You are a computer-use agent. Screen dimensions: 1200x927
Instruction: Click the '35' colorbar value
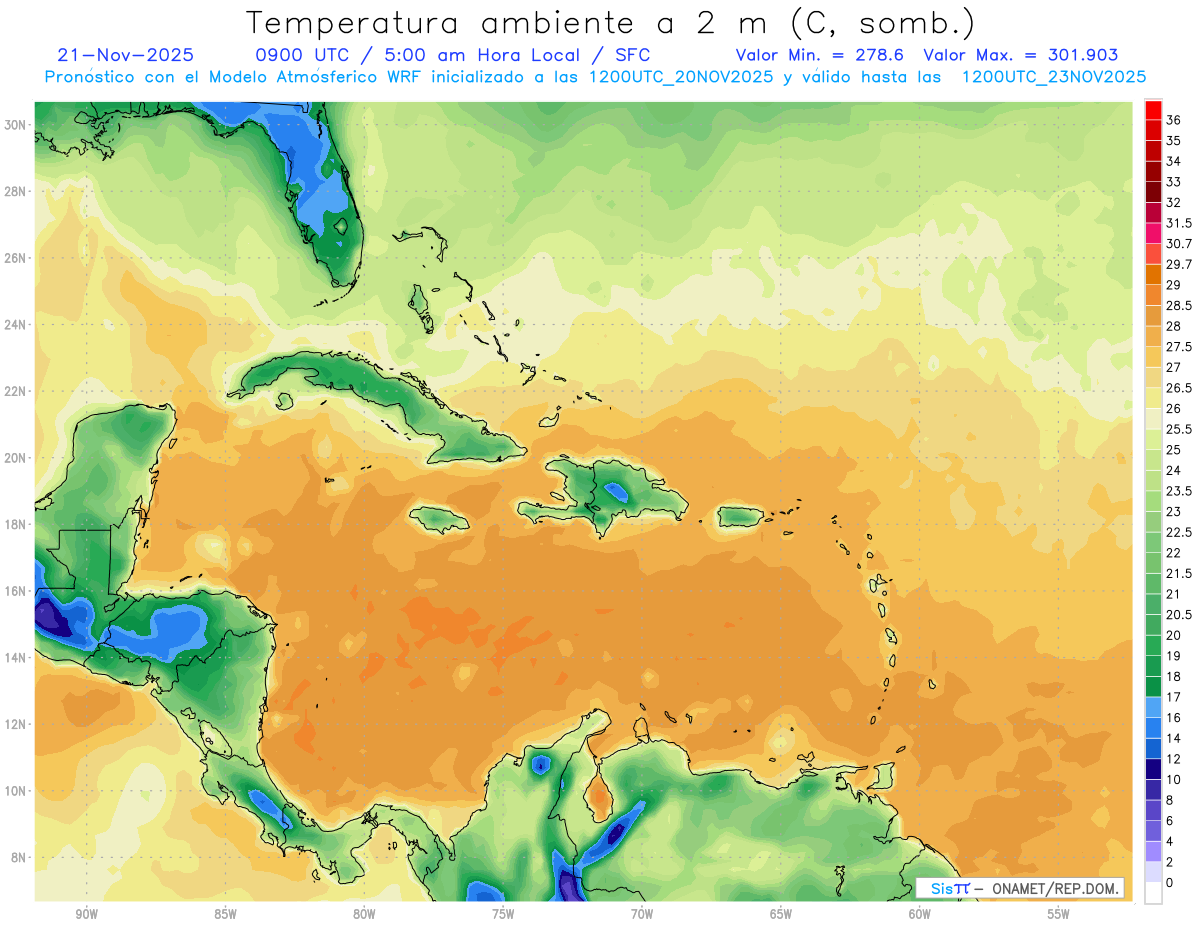(1173, 141)
